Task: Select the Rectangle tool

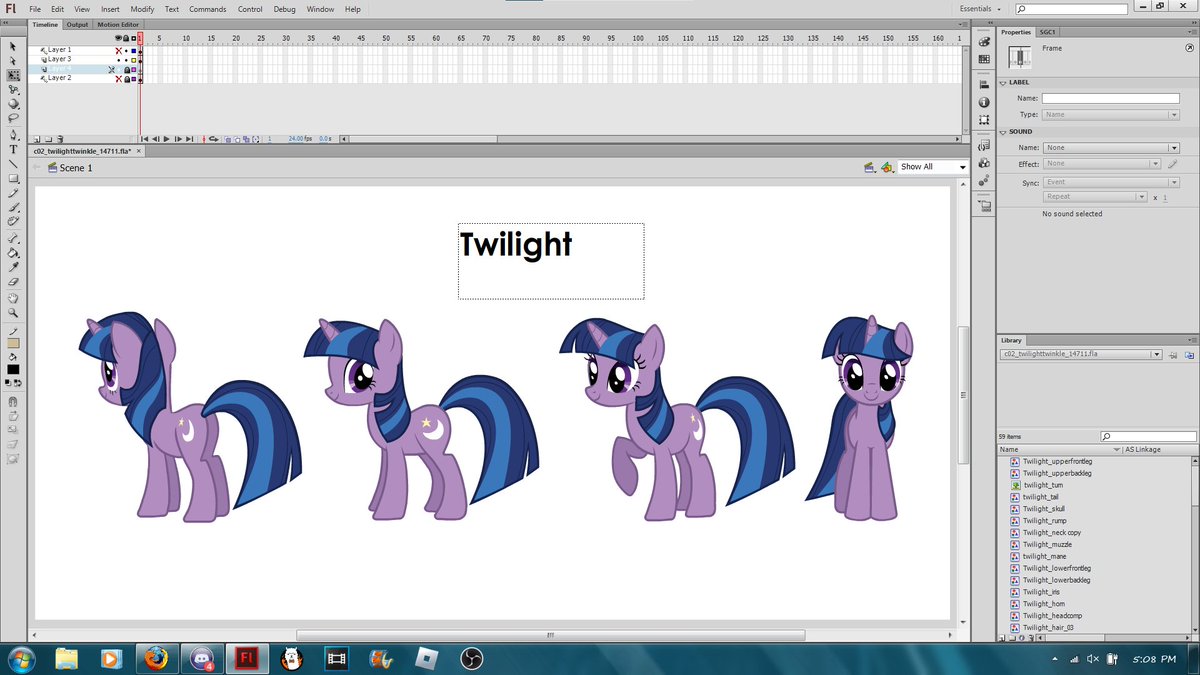Action: 13,178
